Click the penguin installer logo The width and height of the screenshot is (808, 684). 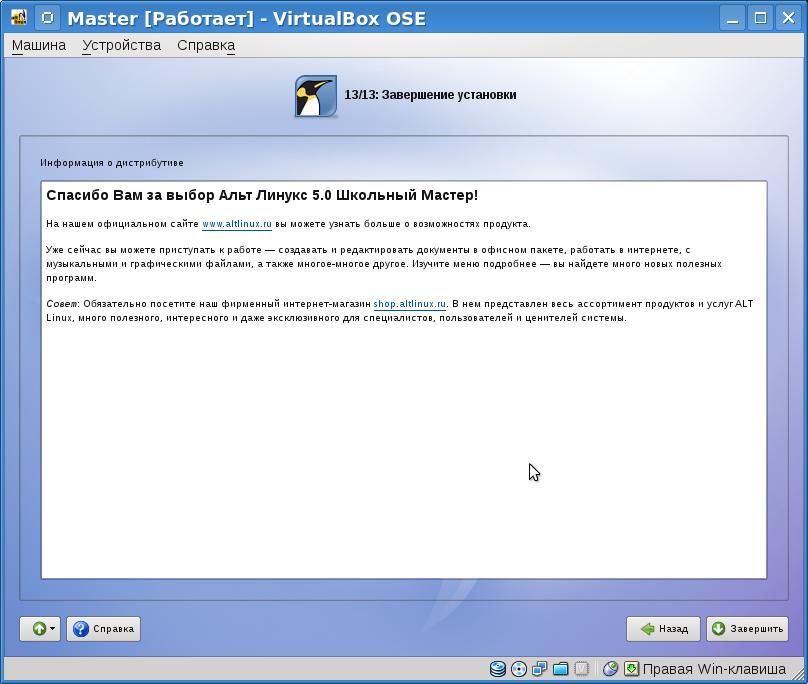pyautogui.click(x=315, y=96)
